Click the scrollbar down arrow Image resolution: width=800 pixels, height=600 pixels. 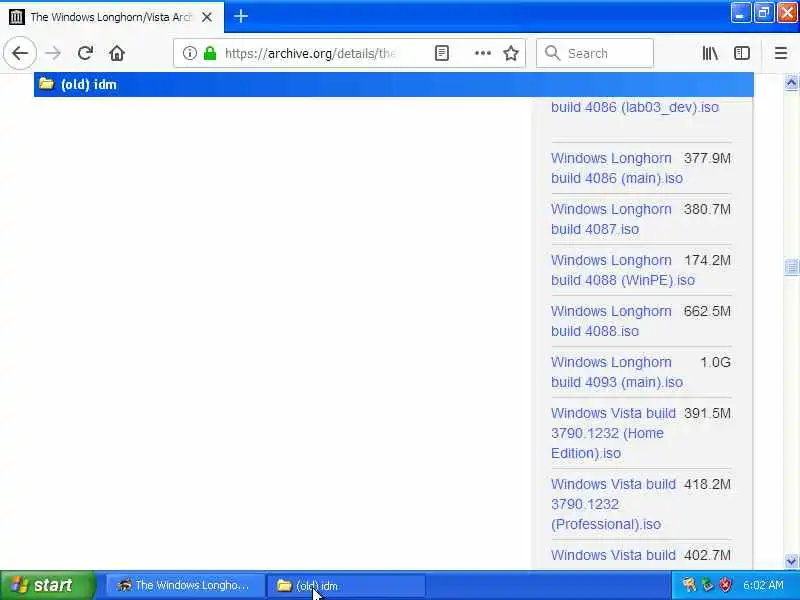tap(791, 561)
